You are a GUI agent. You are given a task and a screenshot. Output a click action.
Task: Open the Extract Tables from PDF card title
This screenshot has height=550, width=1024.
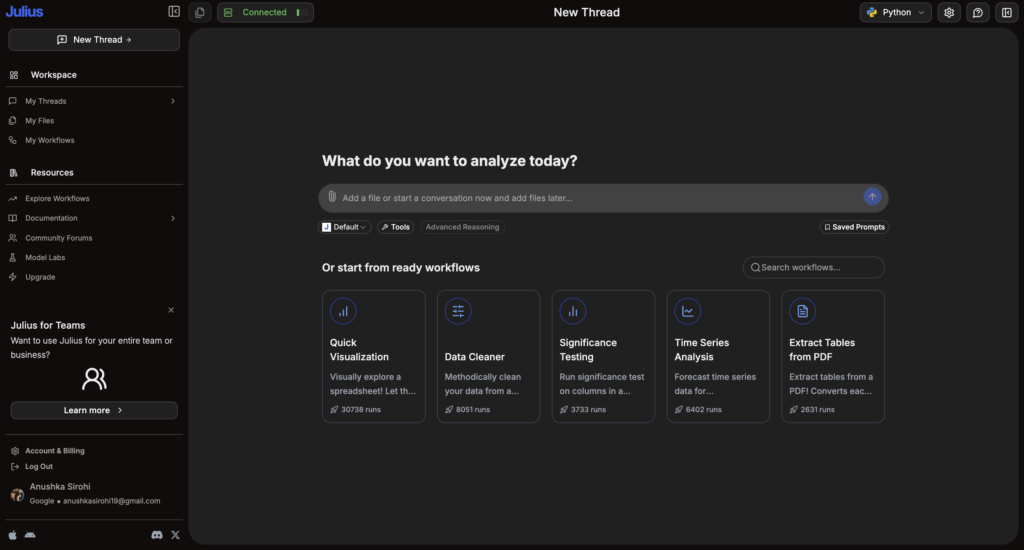pyautogui.click(x=822, y=349)
